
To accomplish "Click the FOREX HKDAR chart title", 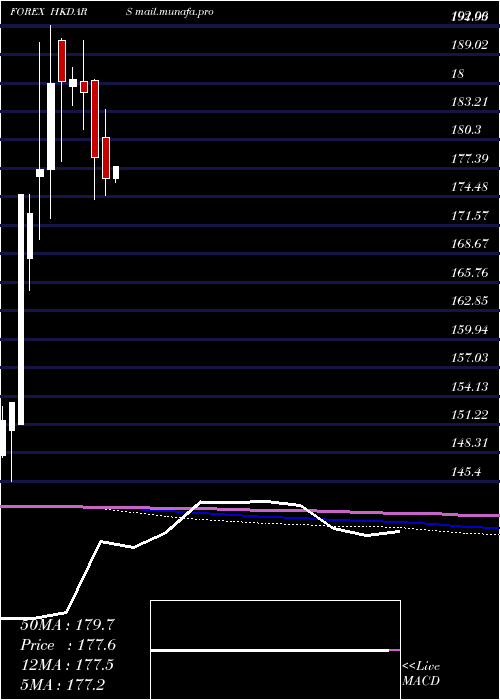I will (x=48, y=12).
